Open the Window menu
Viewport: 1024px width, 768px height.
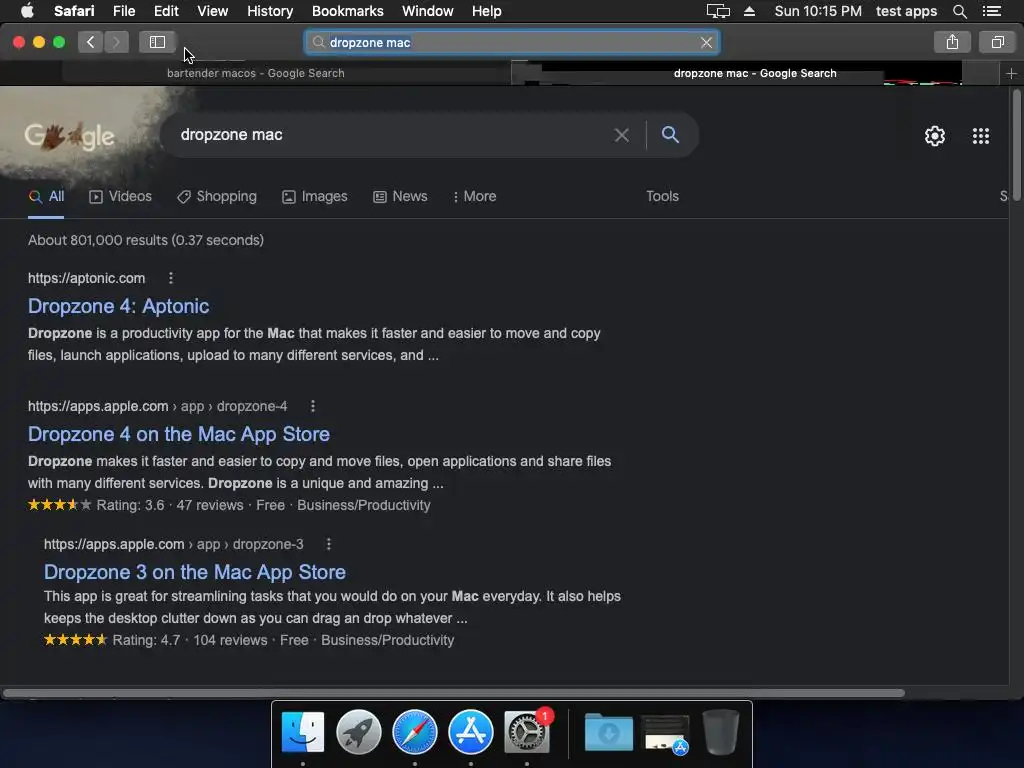pyautogui.click(x=428, y=11)
